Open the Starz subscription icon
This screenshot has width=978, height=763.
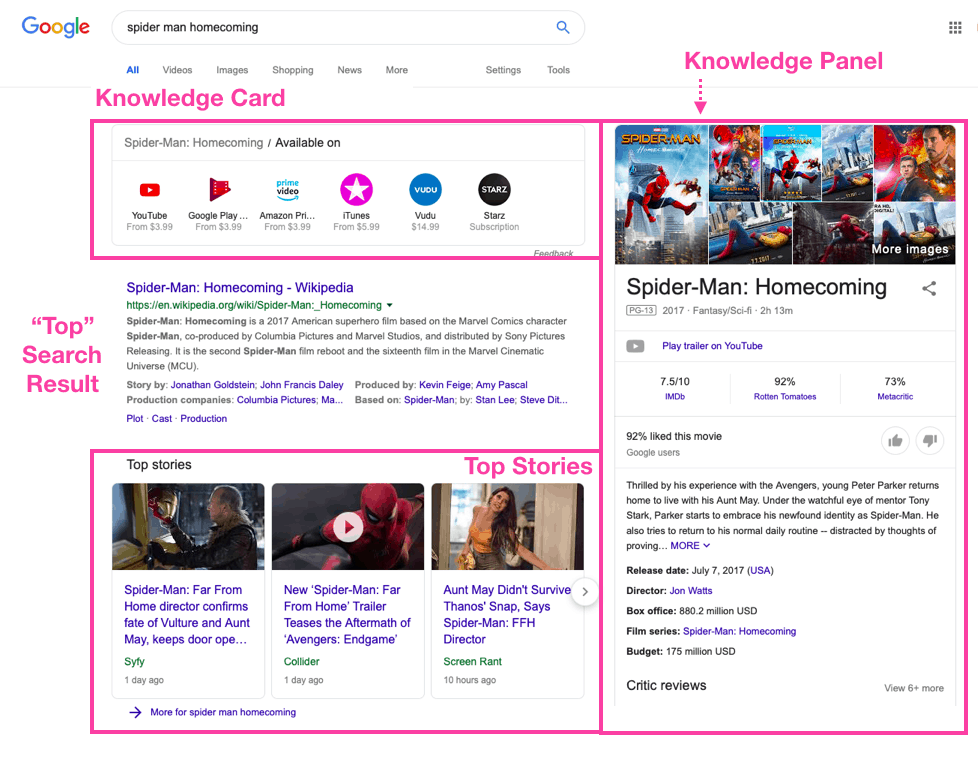494,190
